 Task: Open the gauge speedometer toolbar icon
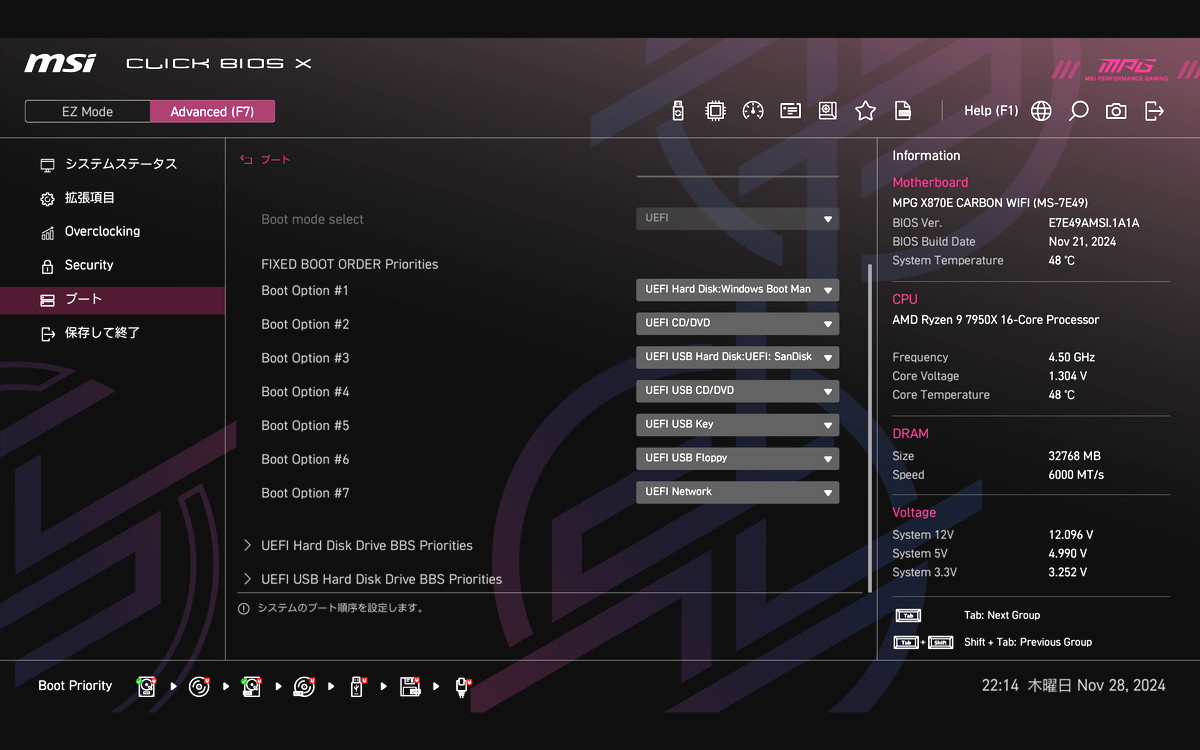[x=753, y=111]
